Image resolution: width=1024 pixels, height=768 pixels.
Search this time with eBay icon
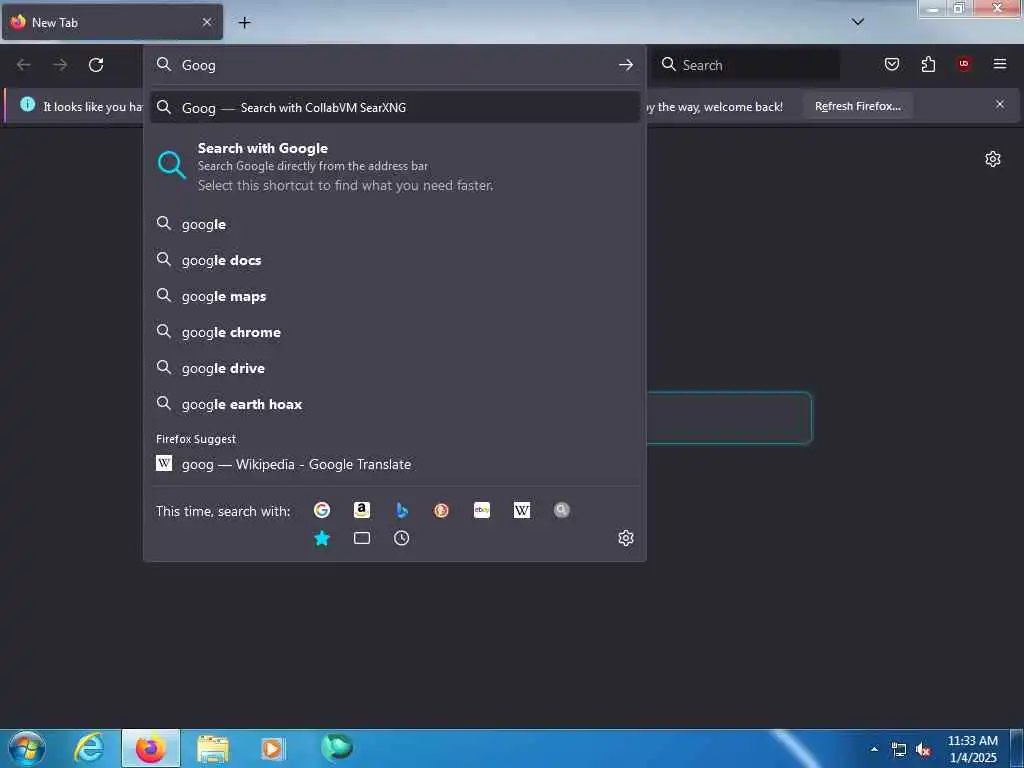(x=482, y=510)
